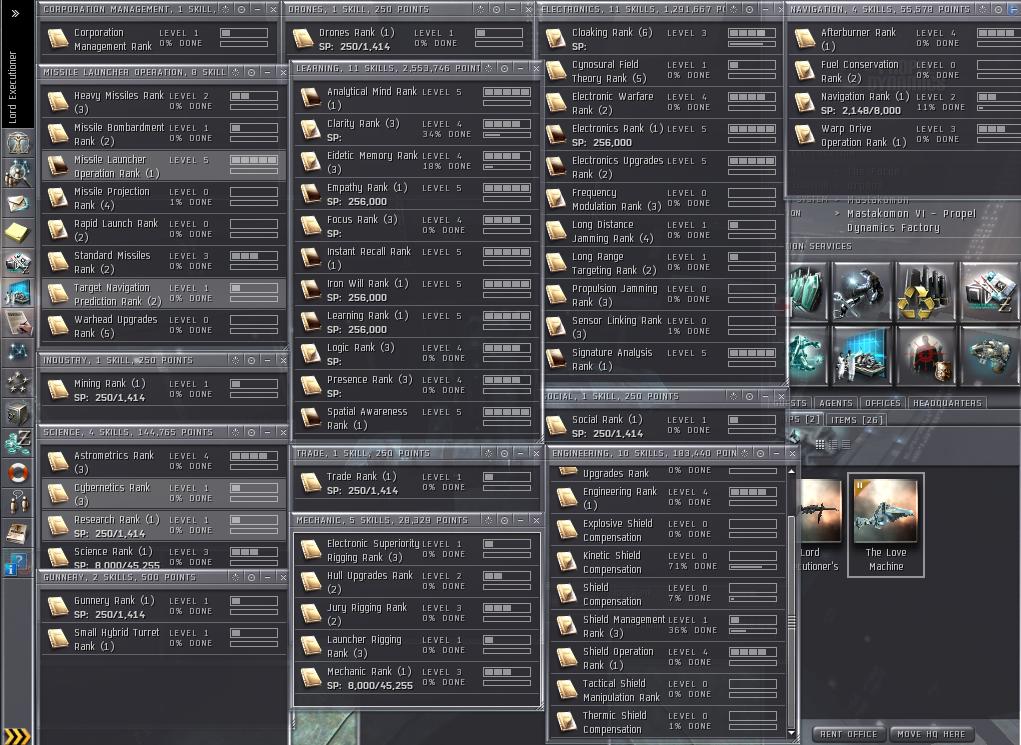The height and width of the screenshot is (745, 1021).
Task: Open the mail envelope icon in sidebar
Action: pyautogui.click(x=17, y=203)
